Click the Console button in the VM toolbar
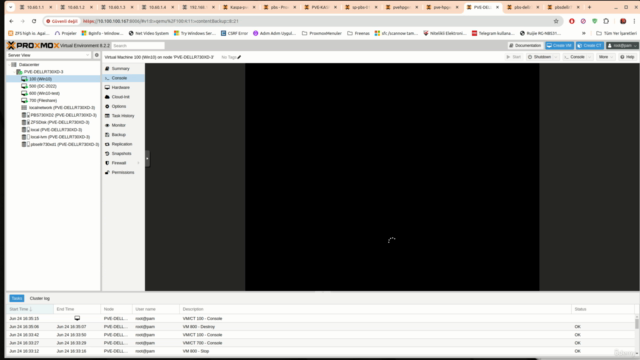The width and height of the screenshot is (640, 360). point(574,57)
